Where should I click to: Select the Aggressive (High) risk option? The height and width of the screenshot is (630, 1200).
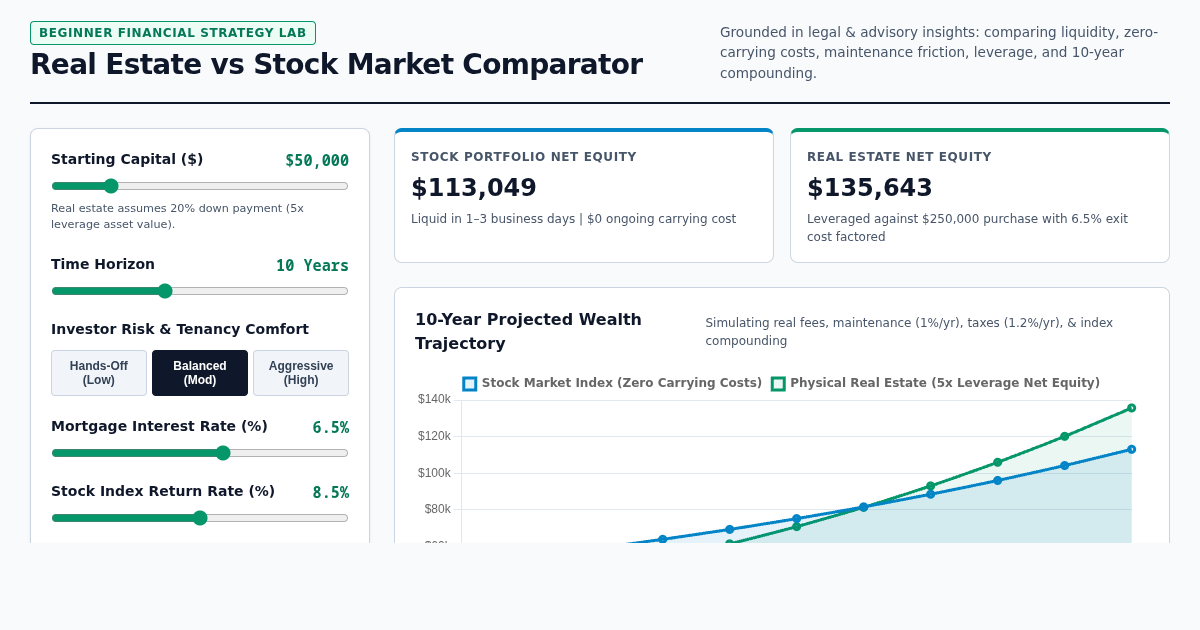pyautogui.click(x=301, y=373)
